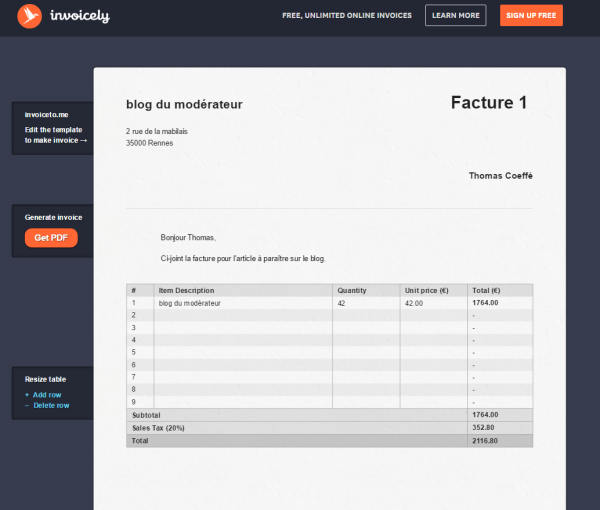The width and height of the screenshot is (600, 510).
Task: Edit the company name blog du modérateur heading
Action: pyautogui.click(x=184, y=104)
